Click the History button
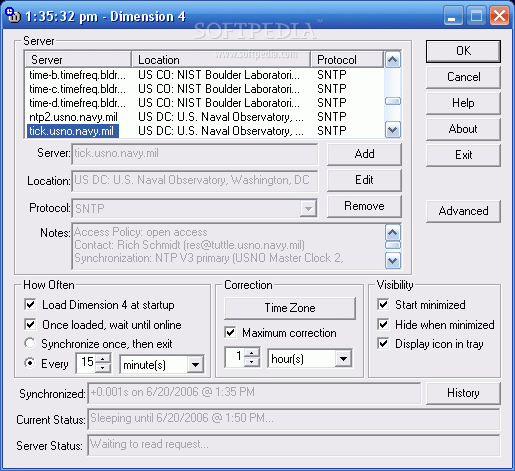515x471 pixels. pos(463,393)
